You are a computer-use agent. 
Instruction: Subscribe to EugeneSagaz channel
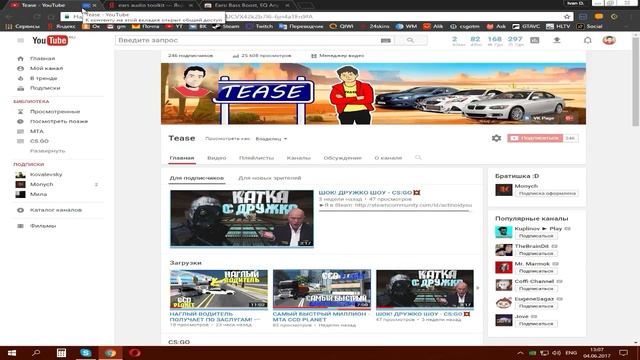[536, 306]
